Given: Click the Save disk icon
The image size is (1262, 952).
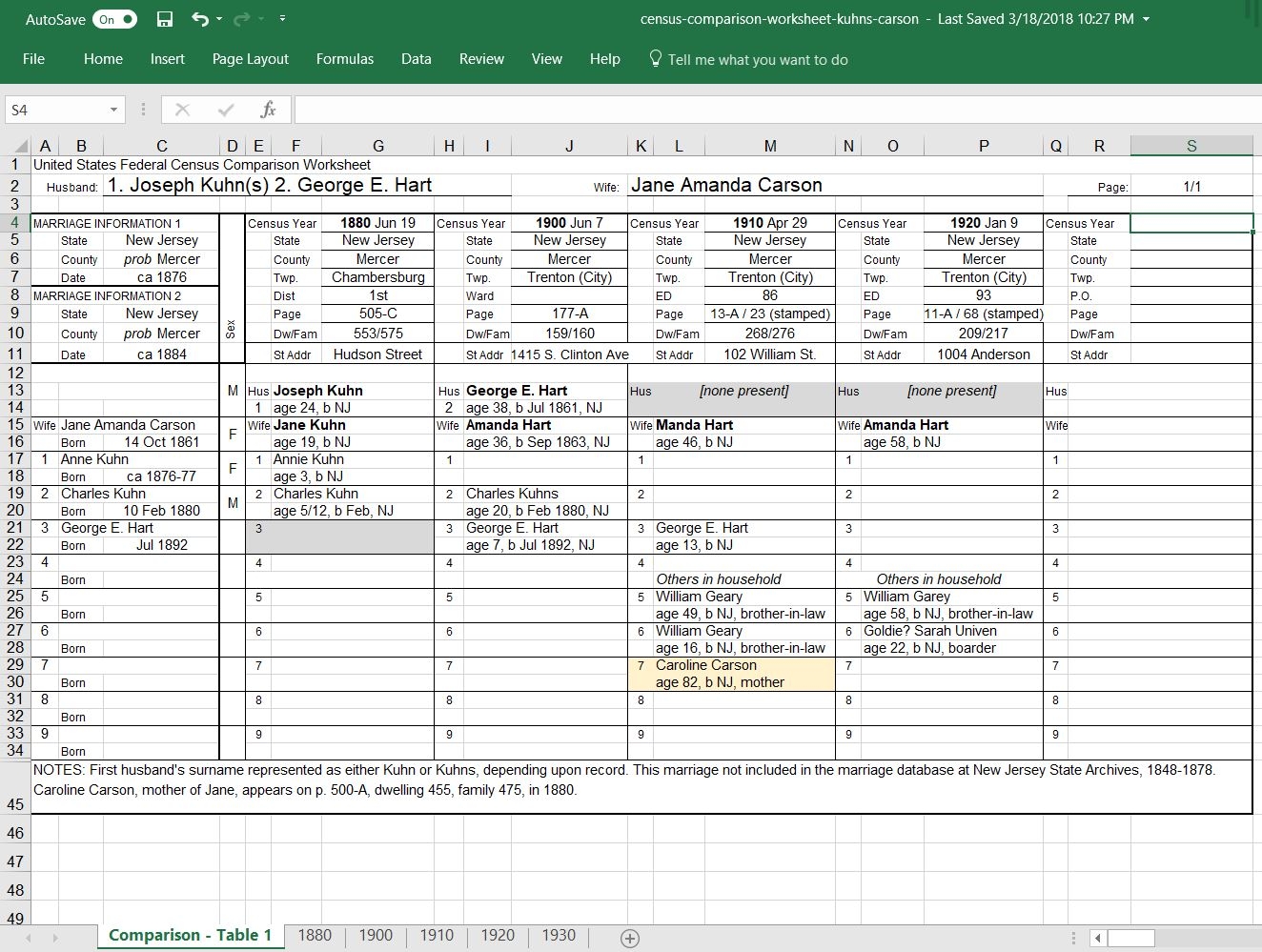Looking at the screenshot, I should click(x=165, y=19).
